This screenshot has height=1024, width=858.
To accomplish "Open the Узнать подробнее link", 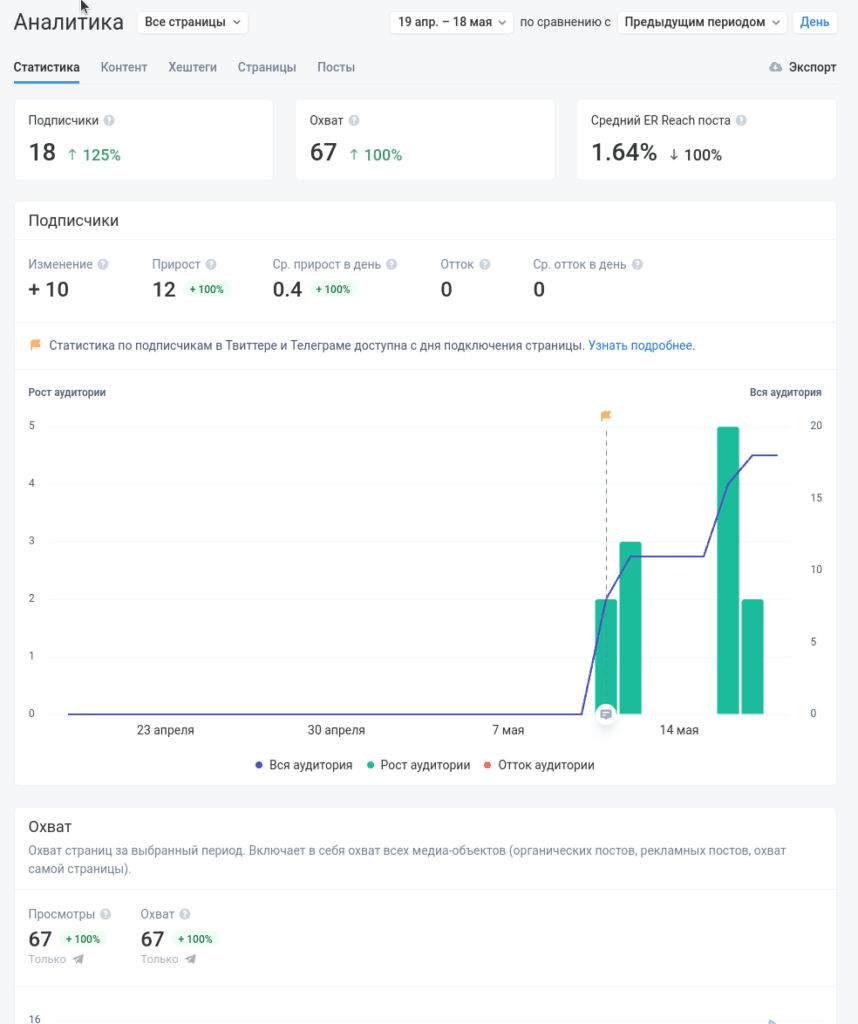I will click(641, 345).
